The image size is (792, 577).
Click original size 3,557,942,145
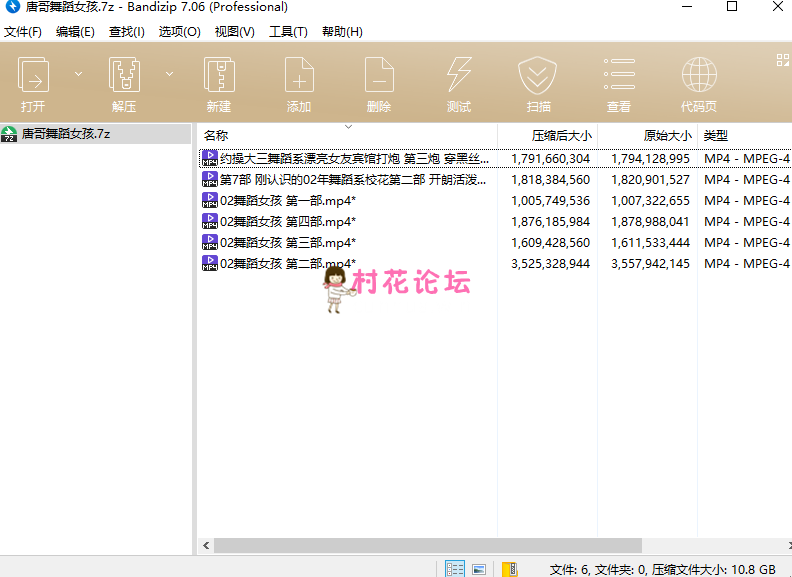(x=651, y=264)
